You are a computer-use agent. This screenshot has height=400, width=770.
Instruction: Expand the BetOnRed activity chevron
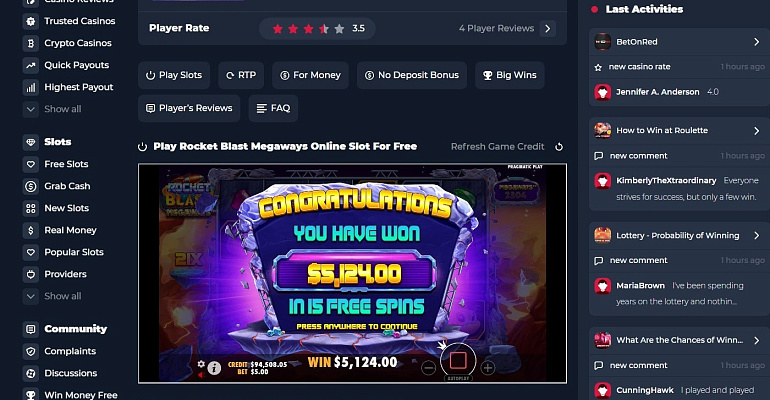(x=756, y=42)
